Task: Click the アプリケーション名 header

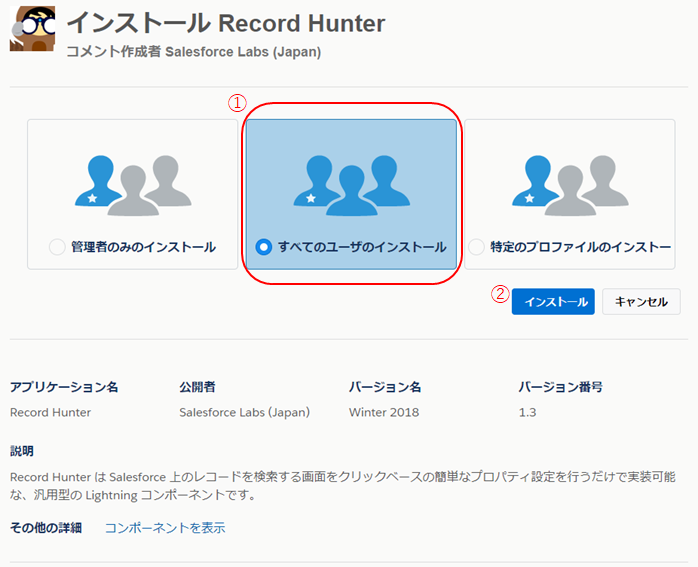Action: click(x=64, y=387)
